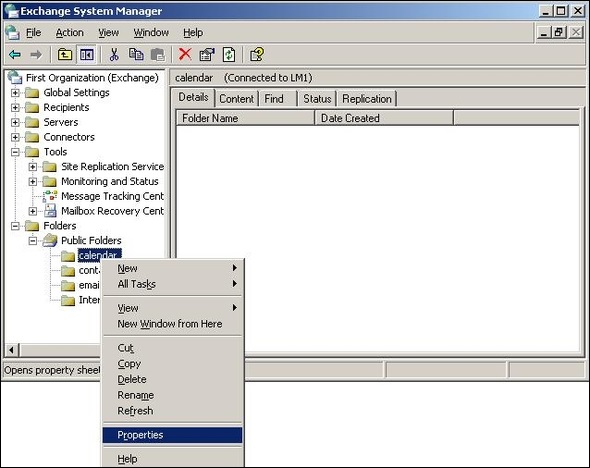Screen dimensions: 590x468
Task: Switch to the Replication tab
Action: coord(367,99)
